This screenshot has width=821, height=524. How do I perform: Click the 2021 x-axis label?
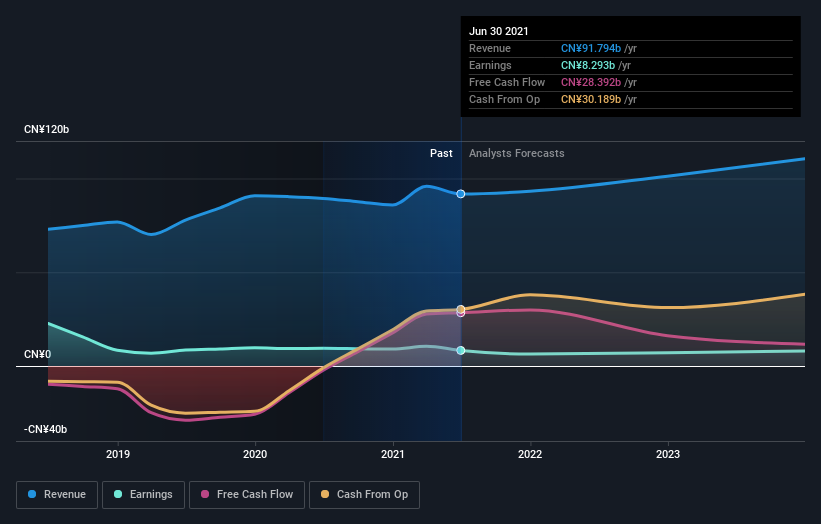coord(393,454)
